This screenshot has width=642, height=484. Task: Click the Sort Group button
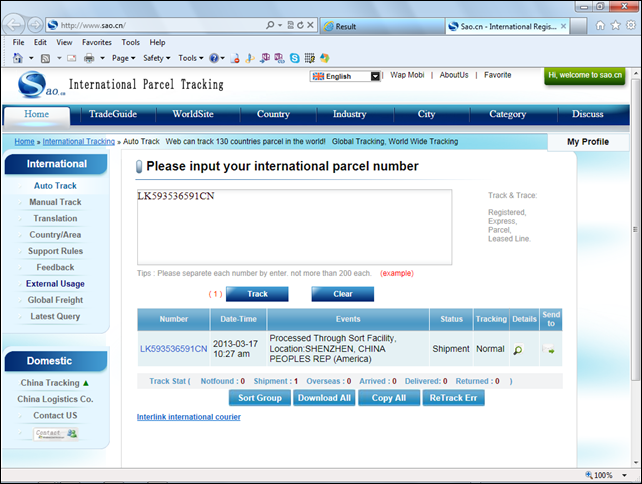click(x=260, y=398)
